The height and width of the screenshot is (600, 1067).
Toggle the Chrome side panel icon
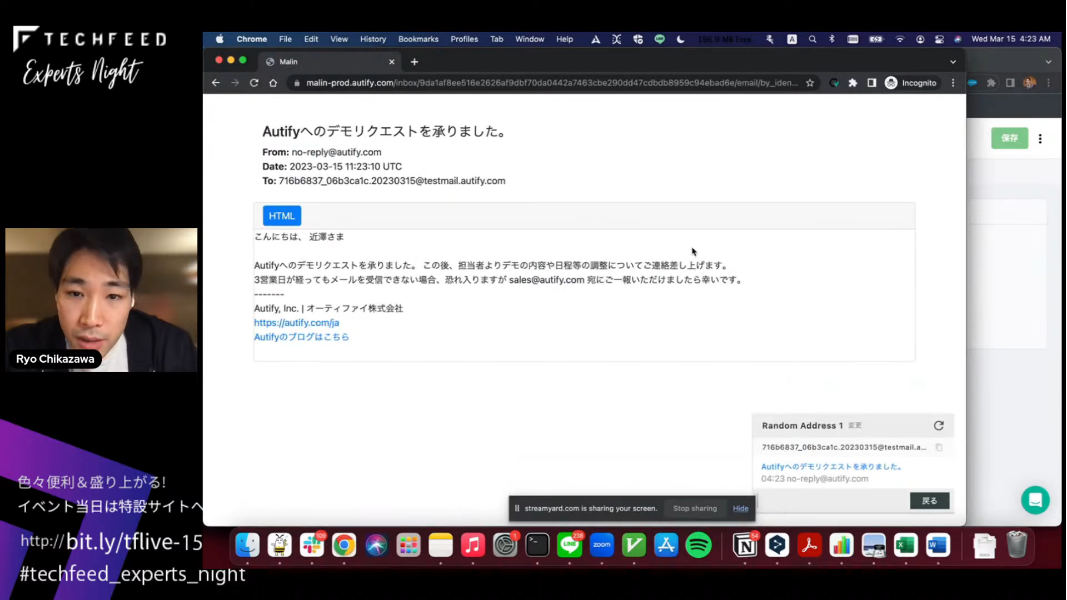[x=872, y=83]
